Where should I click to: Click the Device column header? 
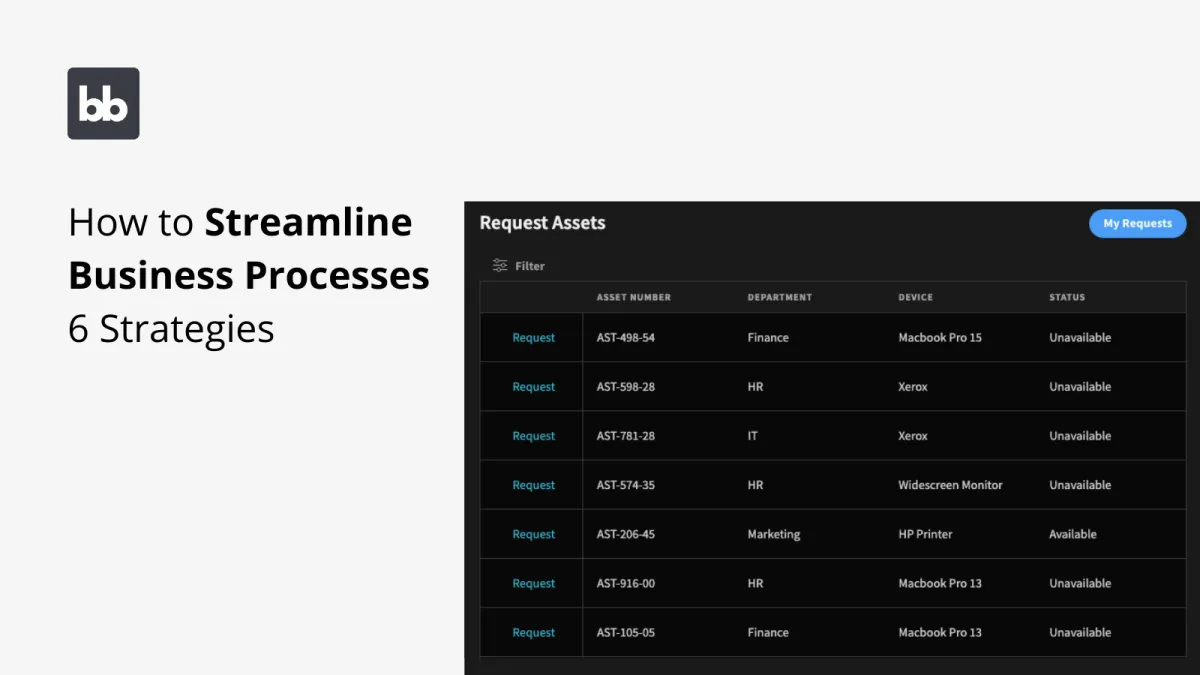(916, 297)
